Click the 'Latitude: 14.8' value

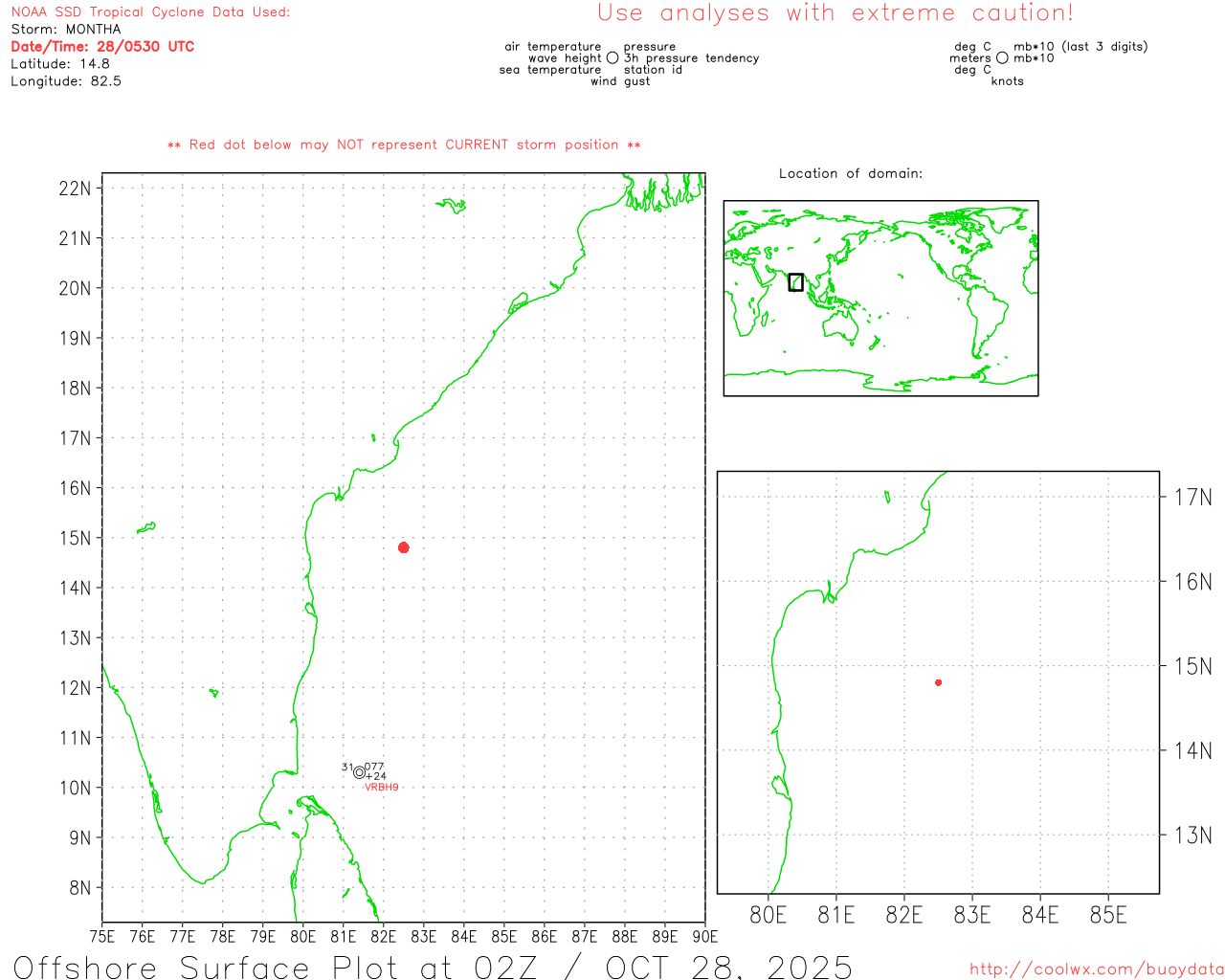pos(60,64)
